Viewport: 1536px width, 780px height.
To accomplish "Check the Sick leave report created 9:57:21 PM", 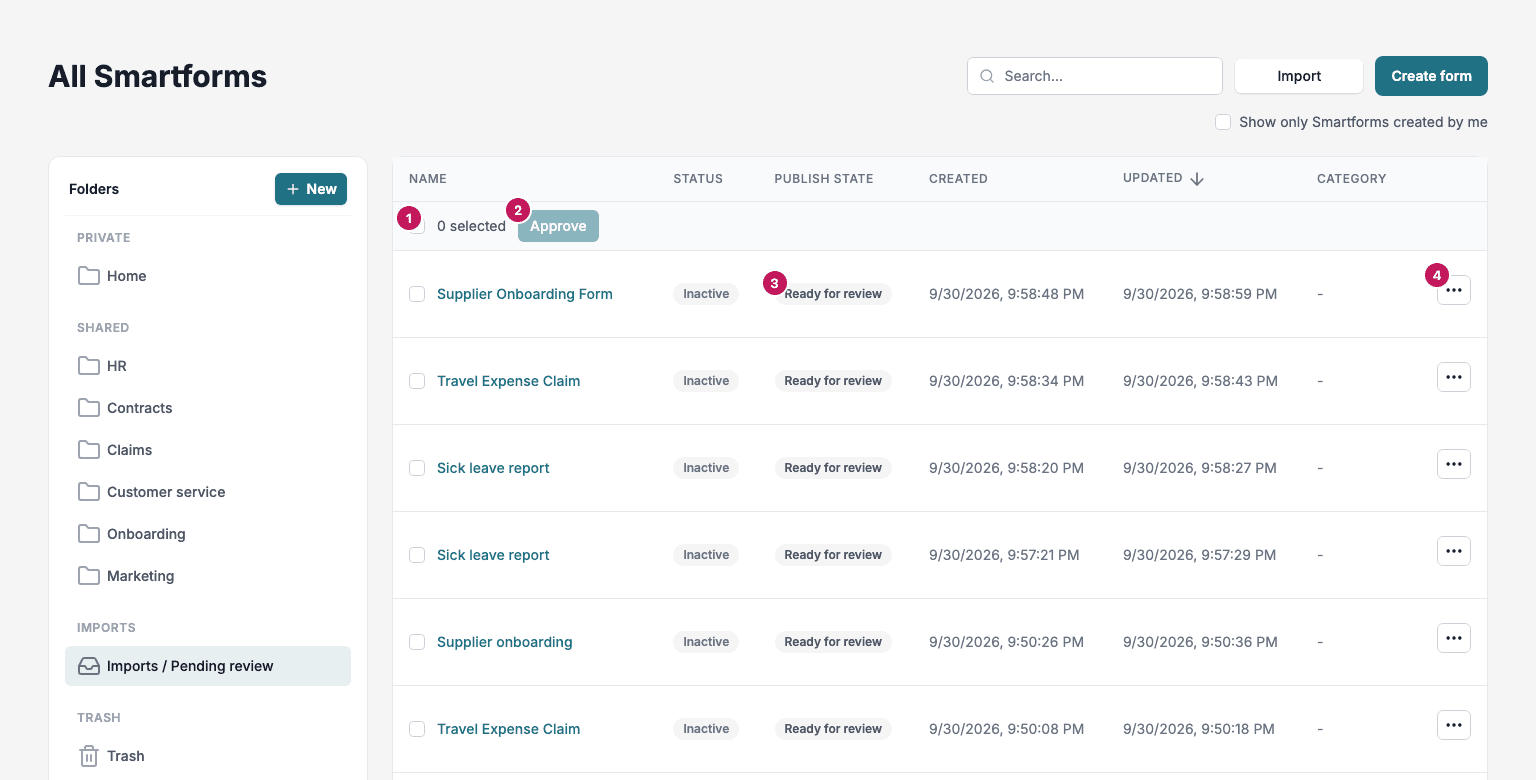I will point(417,555).
